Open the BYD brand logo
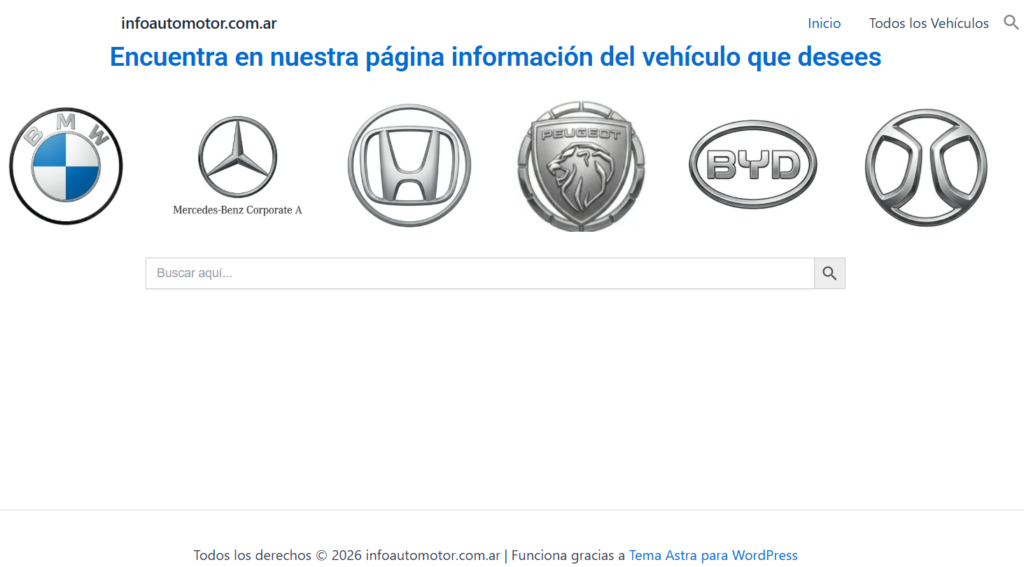This screenshot has height=567, width=1024. click(752, 165)
